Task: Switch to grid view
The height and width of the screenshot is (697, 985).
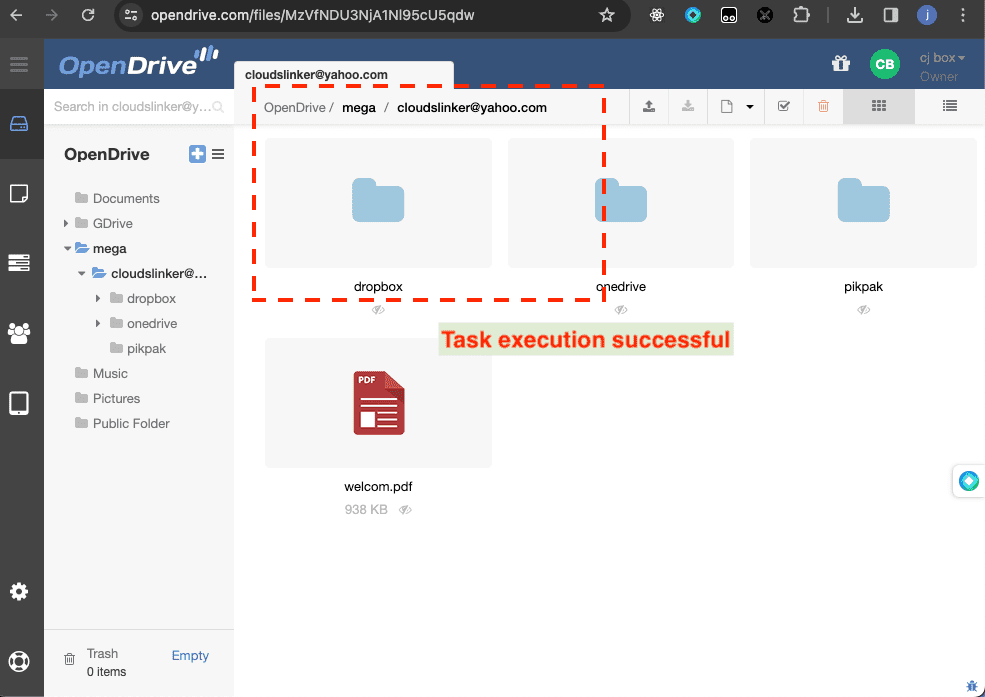Action: pos(879,106)
